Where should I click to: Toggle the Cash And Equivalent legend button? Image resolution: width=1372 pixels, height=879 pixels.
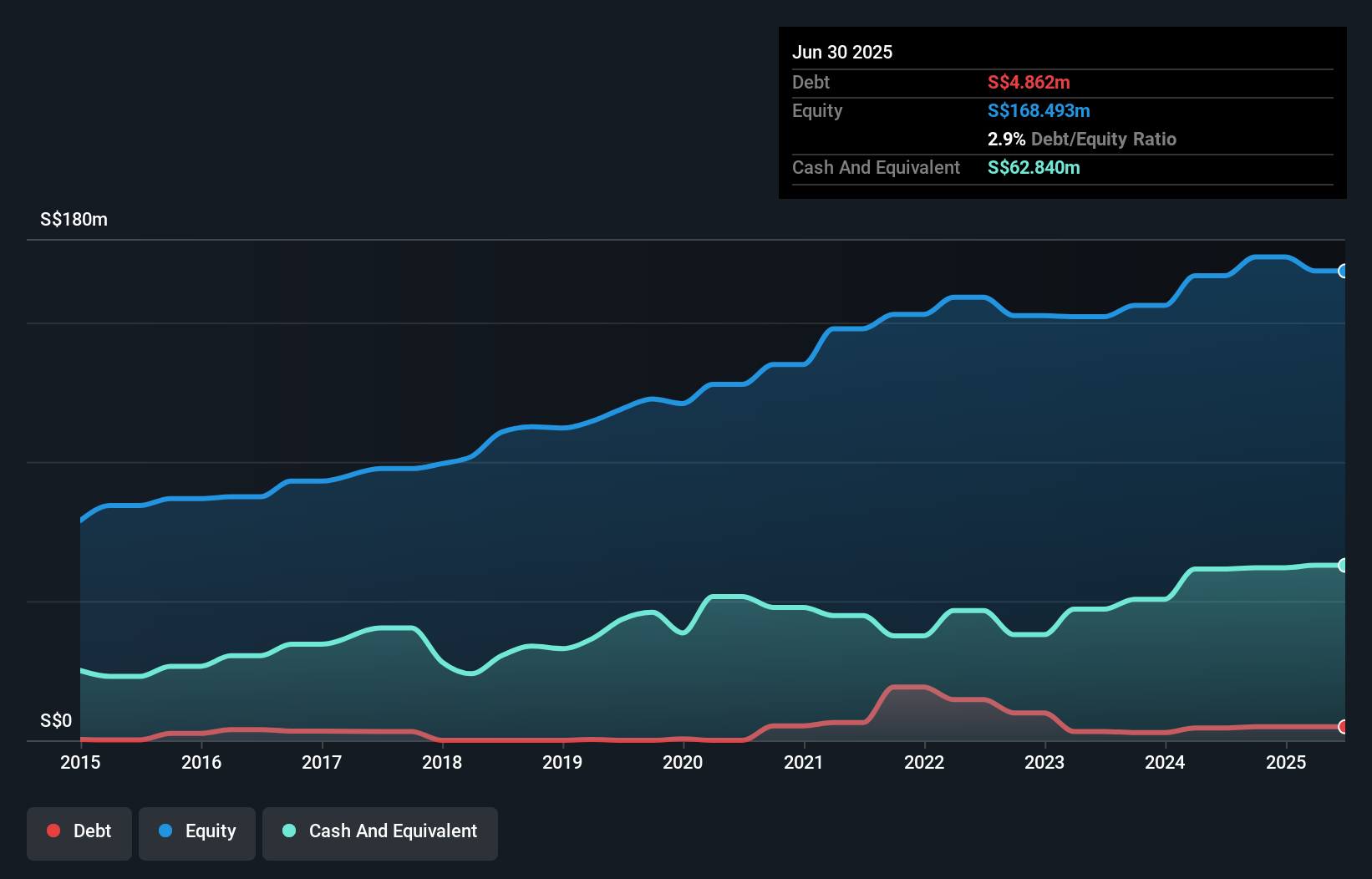[x=380, y=833]
